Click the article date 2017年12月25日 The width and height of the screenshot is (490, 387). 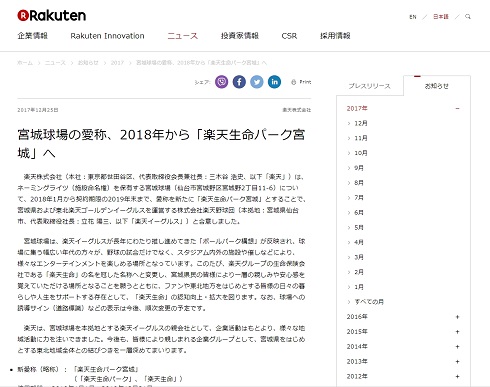38,110
